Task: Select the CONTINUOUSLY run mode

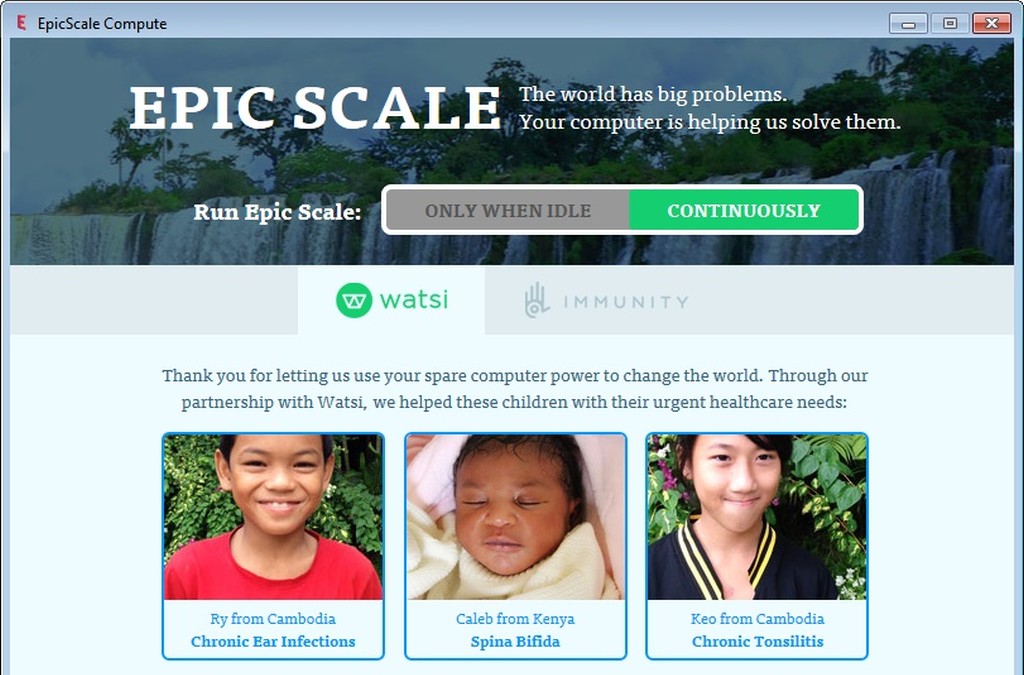Action: pos(743,211)
